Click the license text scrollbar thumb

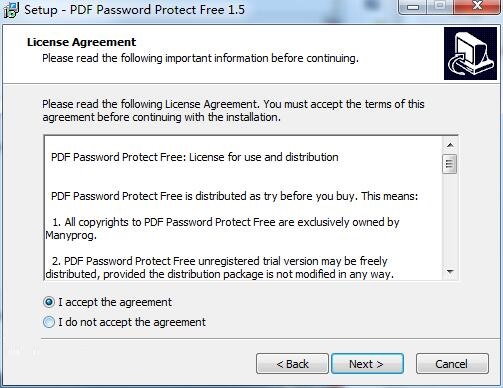pyautogui.click(x=450, y=164)
